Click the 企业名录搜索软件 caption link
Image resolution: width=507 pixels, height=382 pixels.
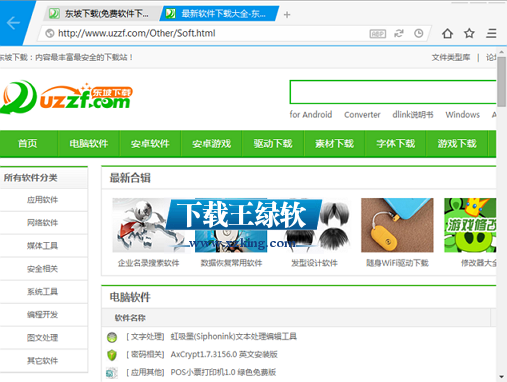pos(148,263)
